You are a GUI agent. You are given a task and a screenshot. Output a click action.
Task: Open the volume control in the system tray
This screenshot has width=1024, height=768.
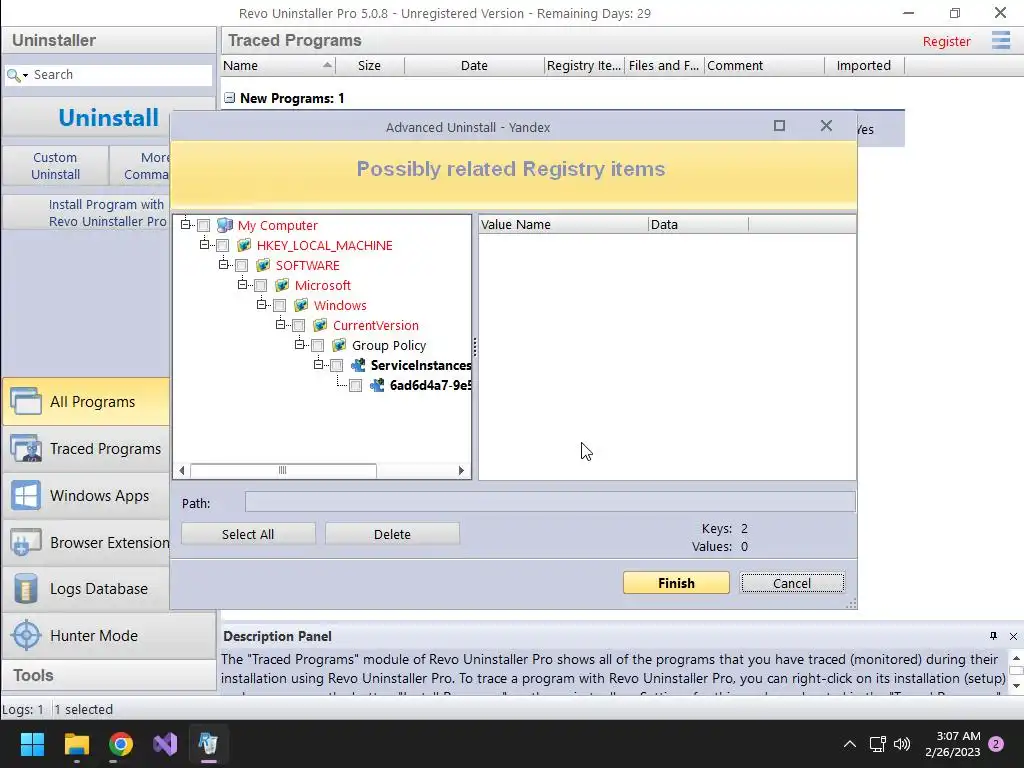point(902,744)
